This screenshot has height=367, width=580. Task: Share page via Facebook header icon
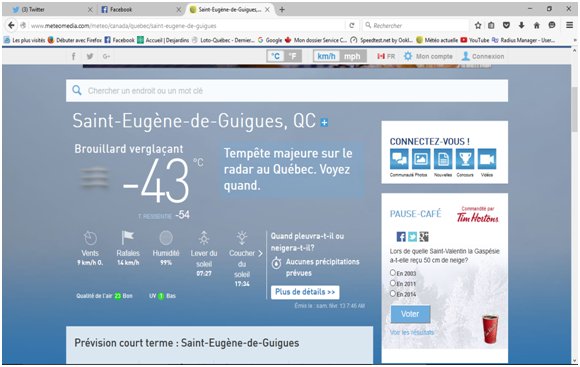(x=74, y=56)
